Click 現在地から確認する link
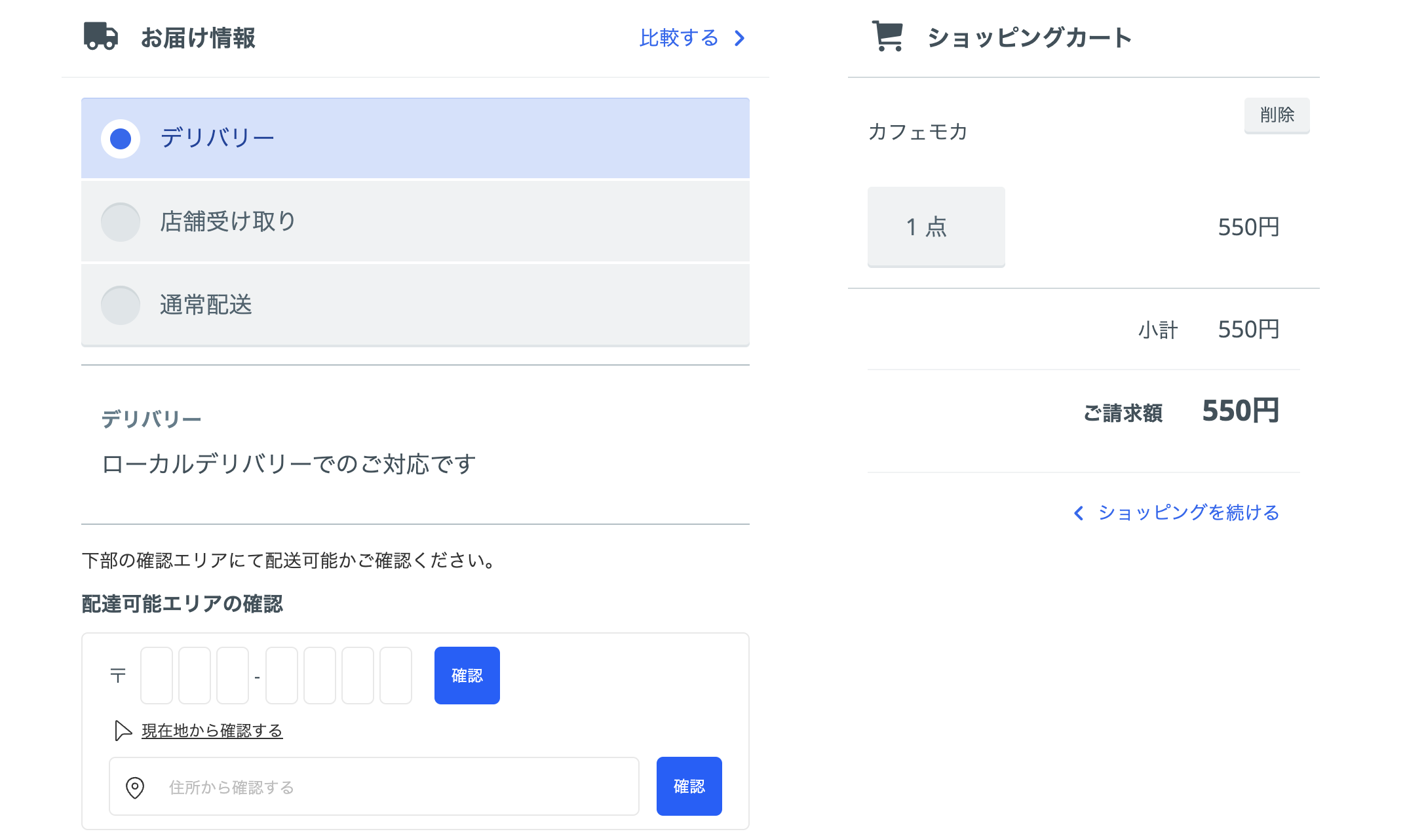This screenshot has width=1405, height=840. click(x=212, y=731)
